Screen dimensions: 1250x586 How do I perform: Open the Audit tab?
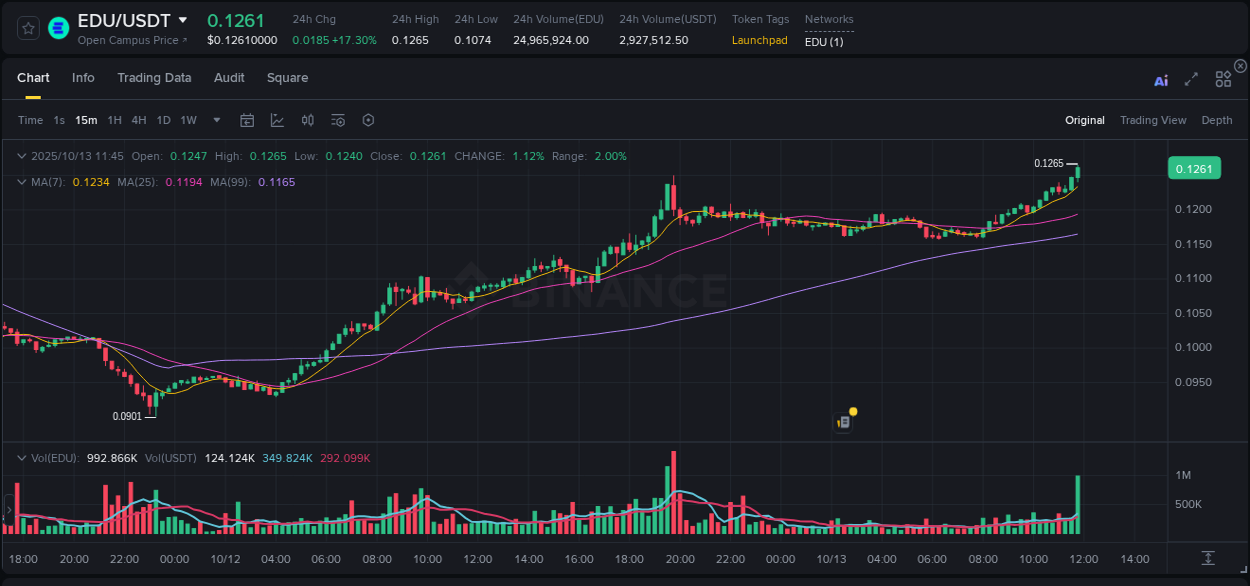click(229, 78)
